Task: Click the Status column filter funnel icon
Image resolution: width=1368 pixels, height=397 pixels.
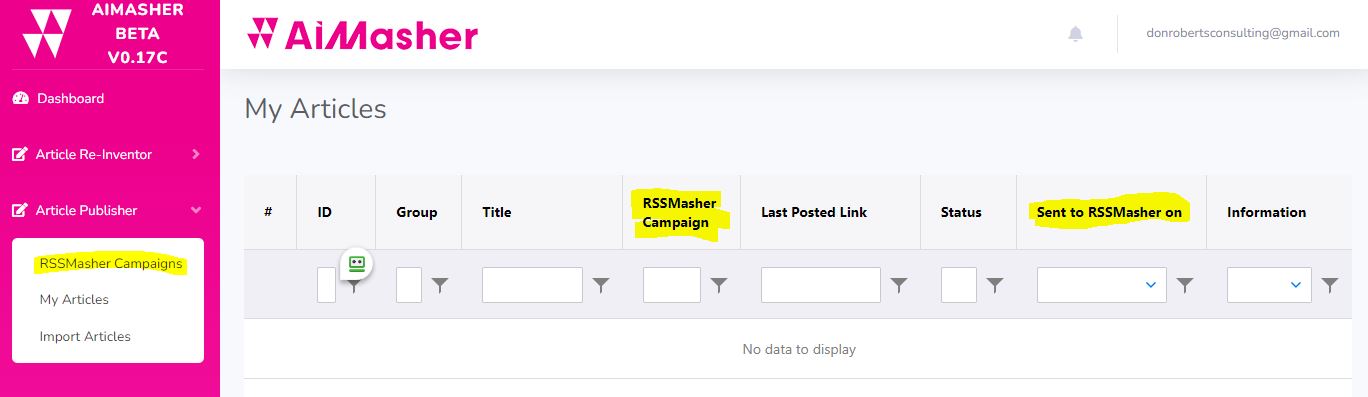Action: click(x=995, y=286)
